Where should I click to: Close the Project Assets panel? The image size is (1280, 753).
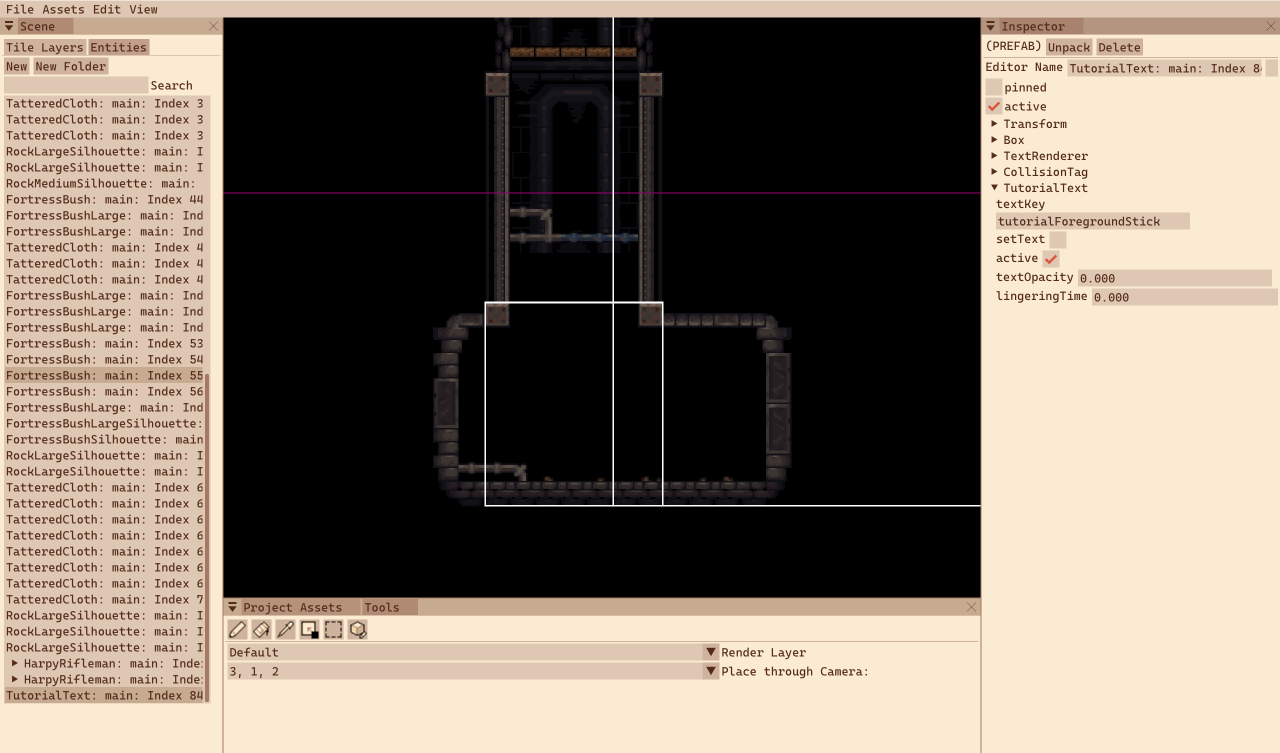point(971,607)
